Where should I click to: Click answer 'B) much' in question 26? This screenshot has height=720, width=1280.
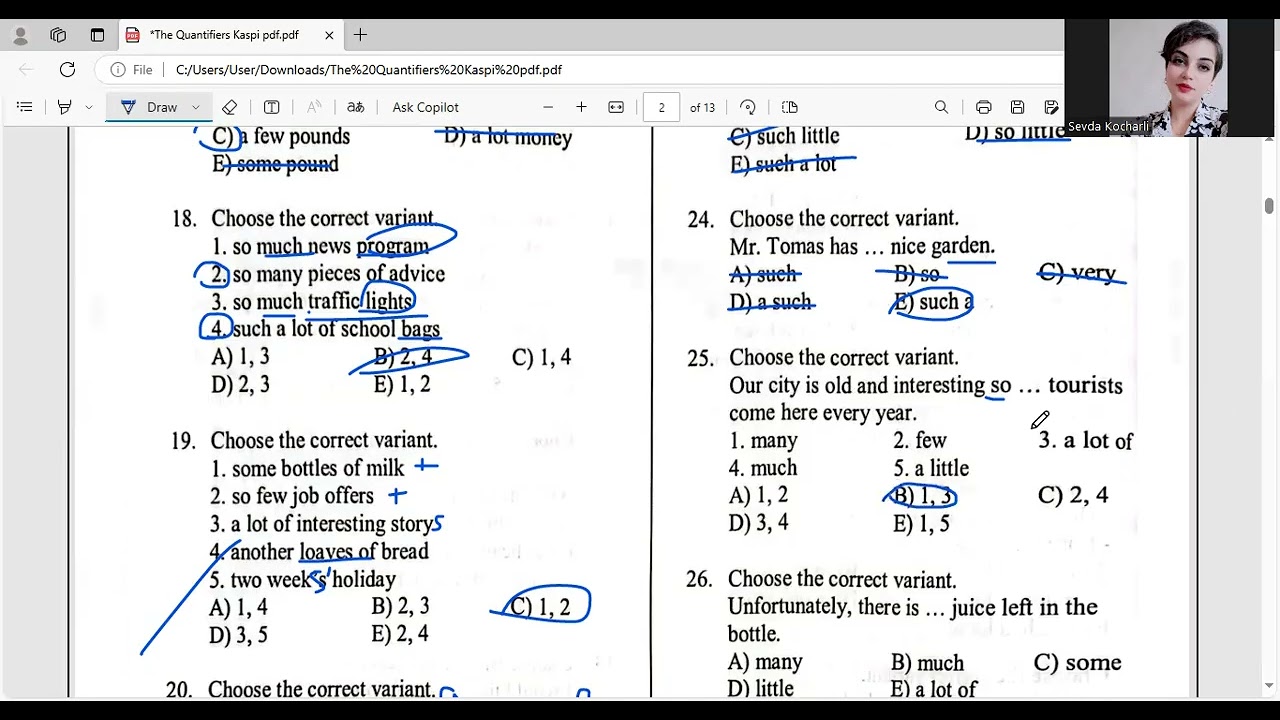[x=928, y=662]
